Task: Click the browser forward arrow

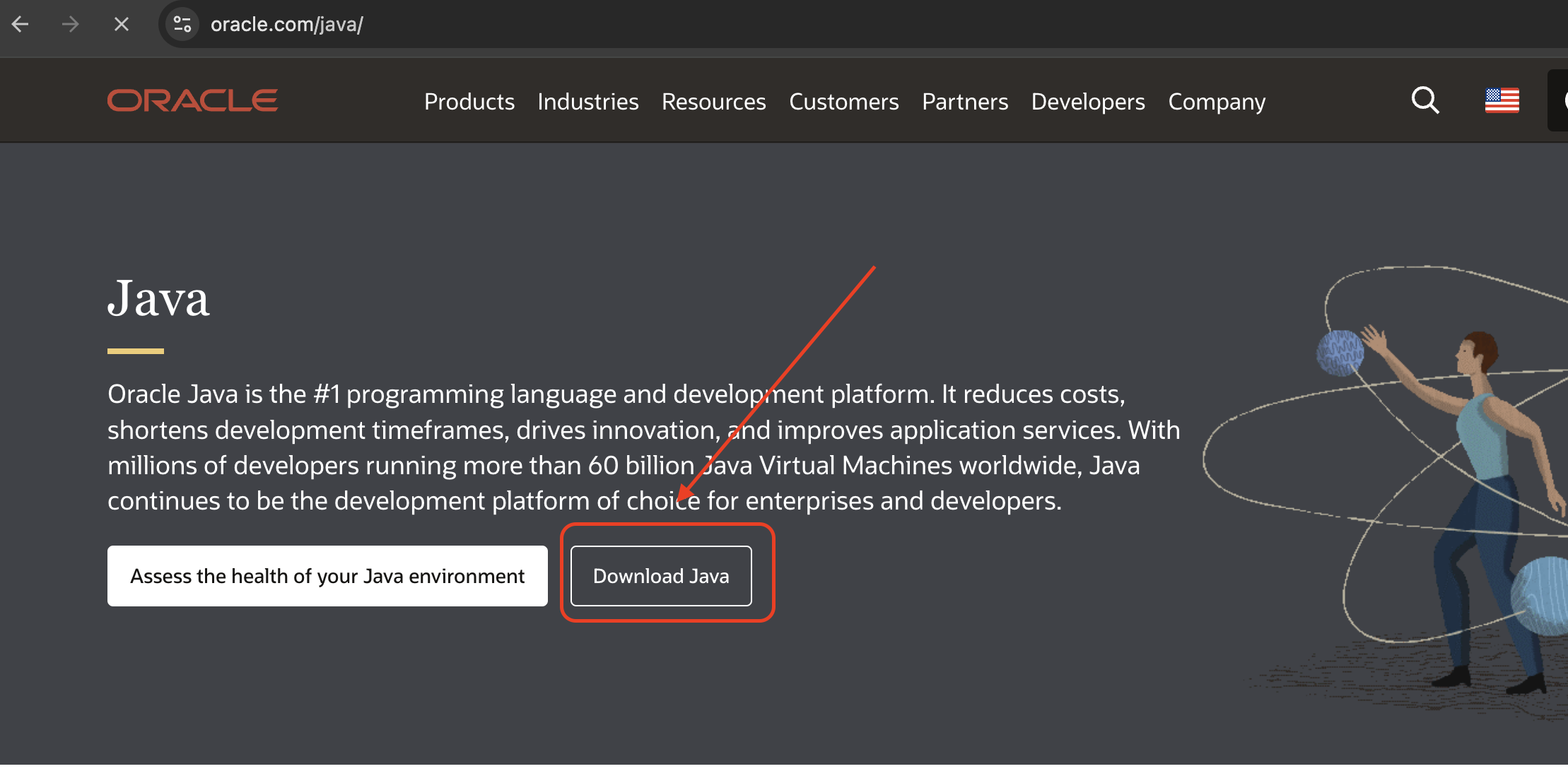Action: (x=70, y=25)
